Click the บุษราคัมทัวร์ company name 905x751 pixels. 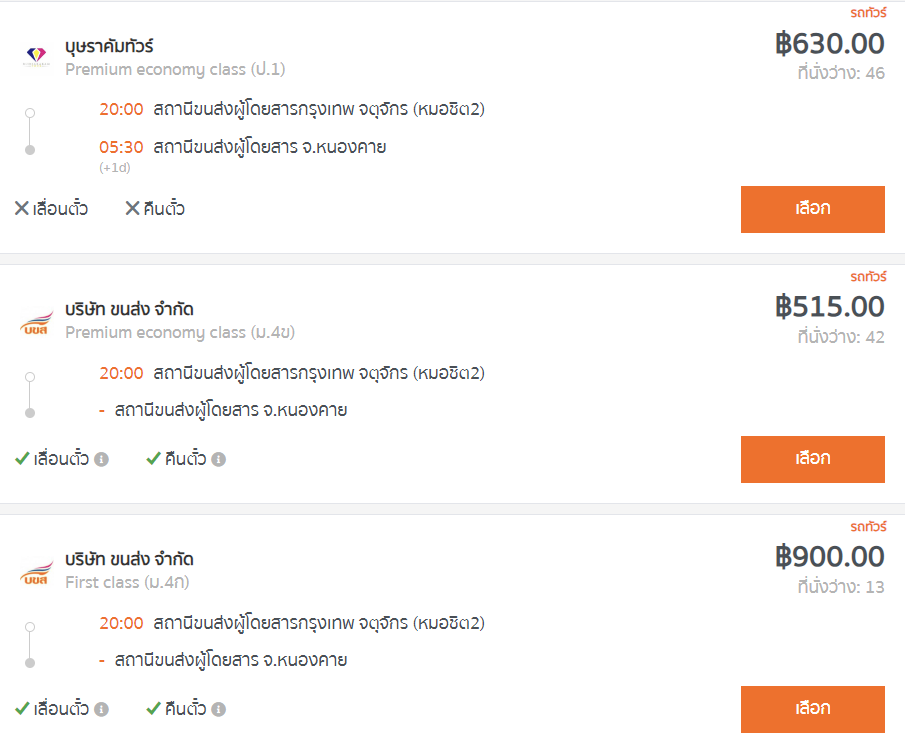[109, 46]
